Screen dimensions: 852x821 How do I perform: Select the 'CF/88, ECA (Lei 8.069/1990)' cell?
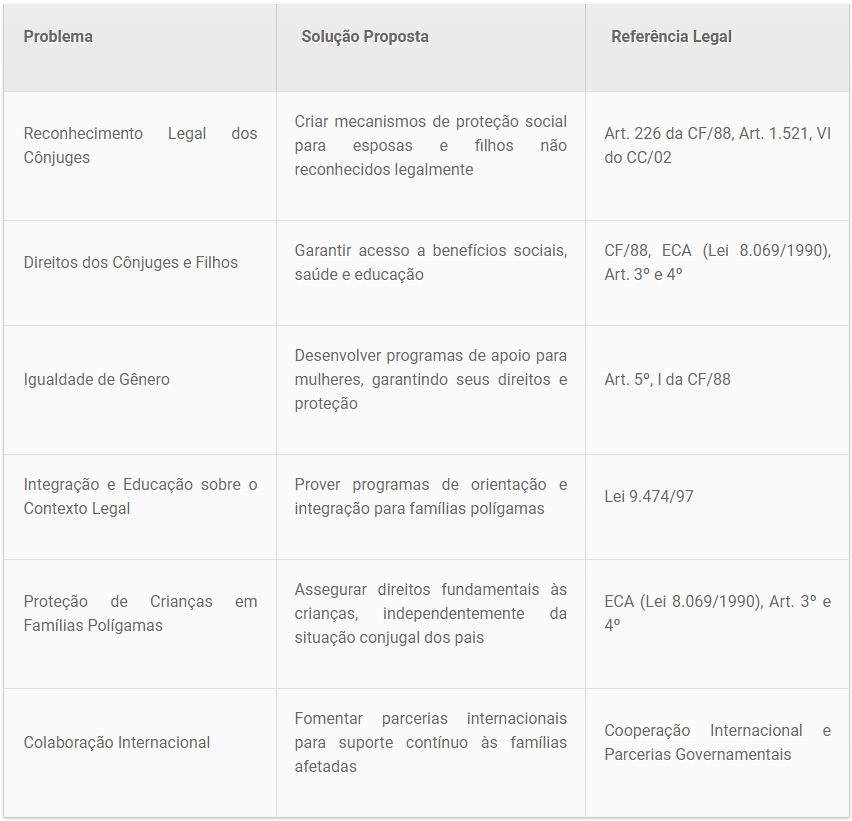[x=717, y=263]
